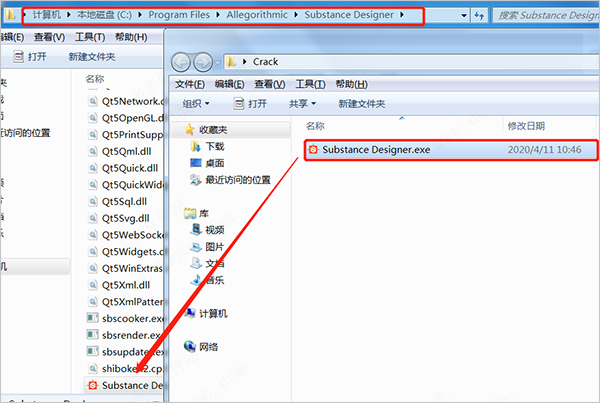Select Qt5Widgets file name in list

click(133, 251)
